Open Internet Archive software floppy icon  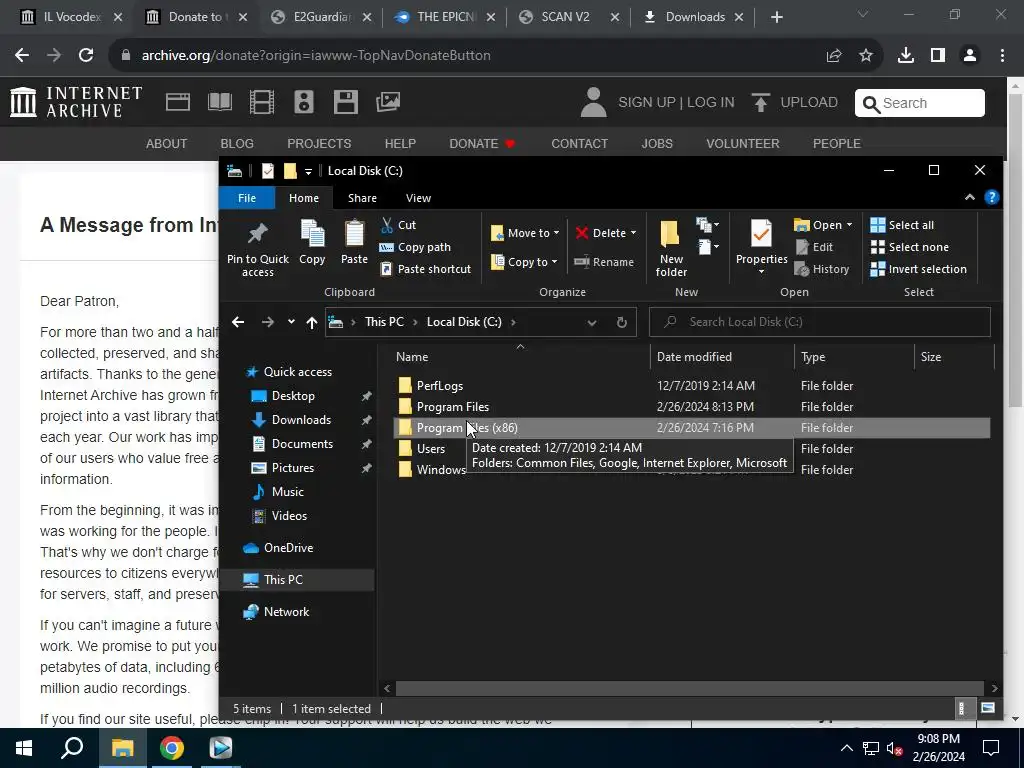(345, 103)
